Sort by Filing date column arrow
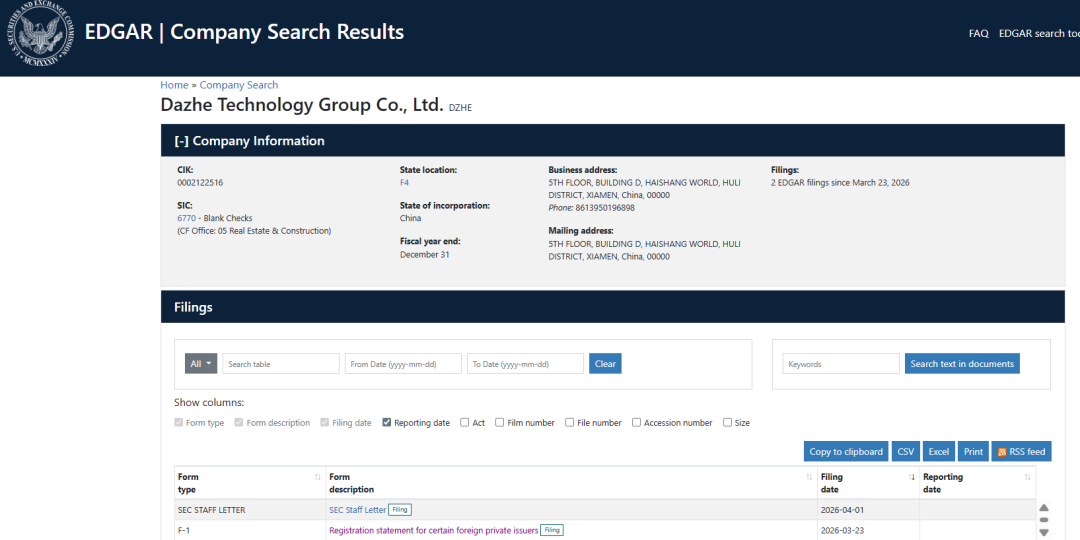The height and width of the screenshot is (540, 1080). (x=912, y=478)
